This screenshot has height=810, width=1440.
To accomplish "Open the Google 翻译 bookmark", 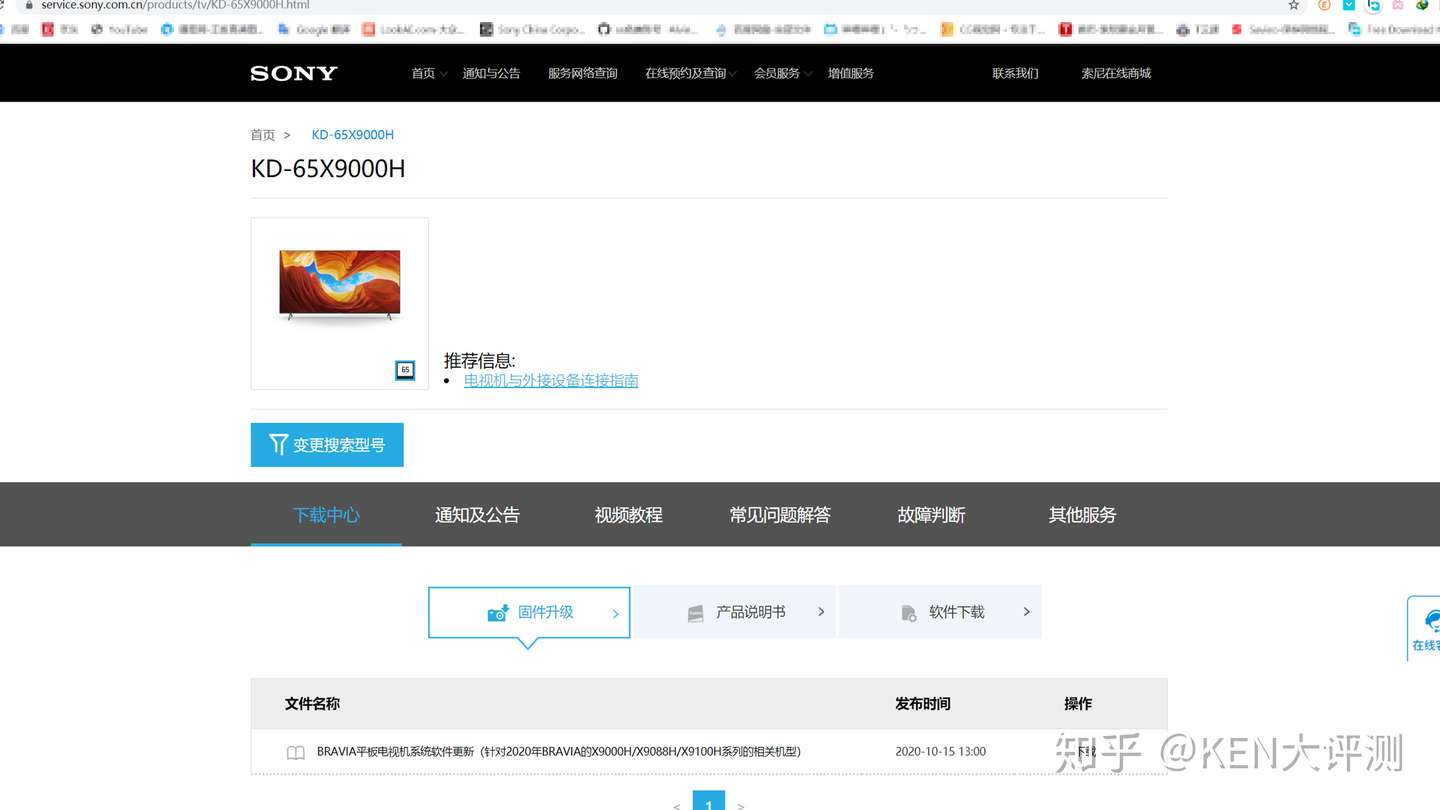I will click(x=314, y=30).
